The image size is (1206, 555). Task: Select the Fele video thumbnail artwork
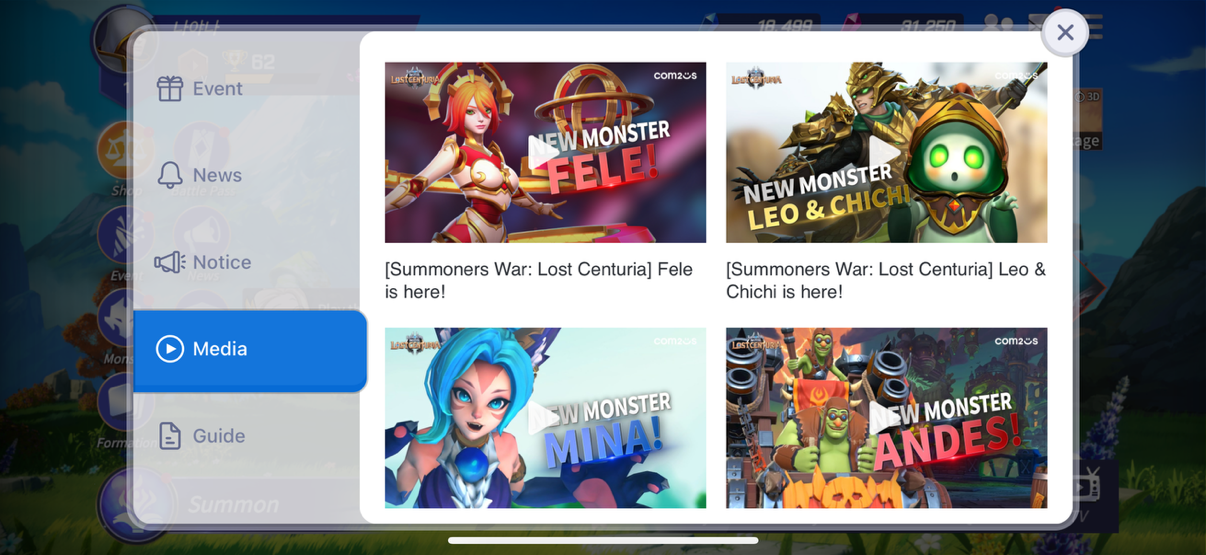pyautogui.click(x=545, y=152)
